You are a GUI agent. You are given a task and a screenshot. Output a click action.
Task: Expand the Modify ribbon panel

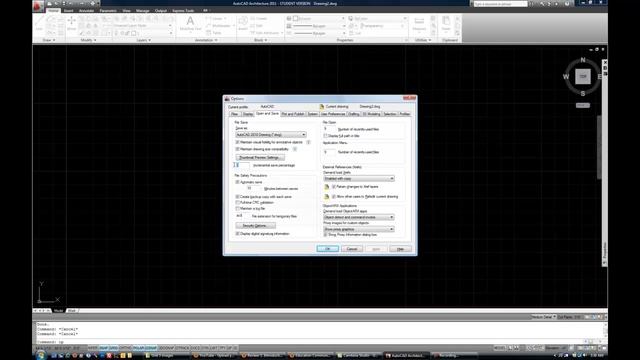(x=88, y=40)
